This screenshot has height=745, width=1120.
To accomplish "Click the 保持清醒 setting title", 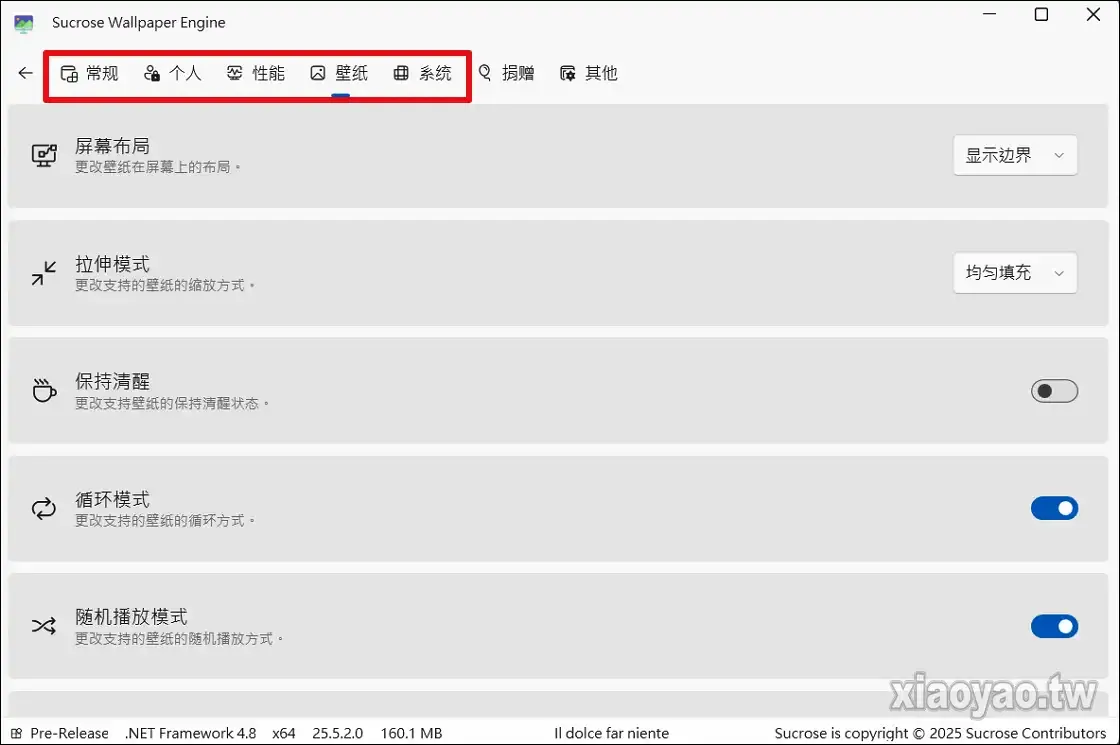I will tap(112, 381).
